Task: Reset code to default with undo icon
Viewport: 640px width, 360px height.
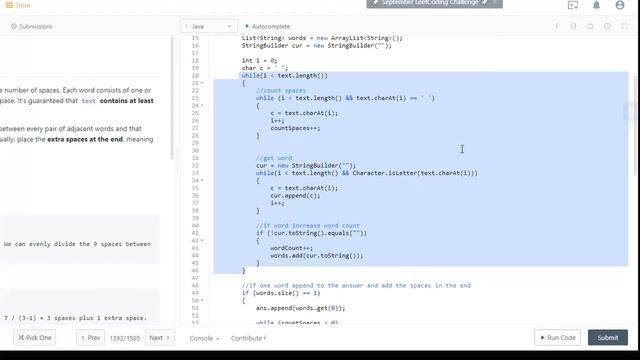Action: click(590, 26)
